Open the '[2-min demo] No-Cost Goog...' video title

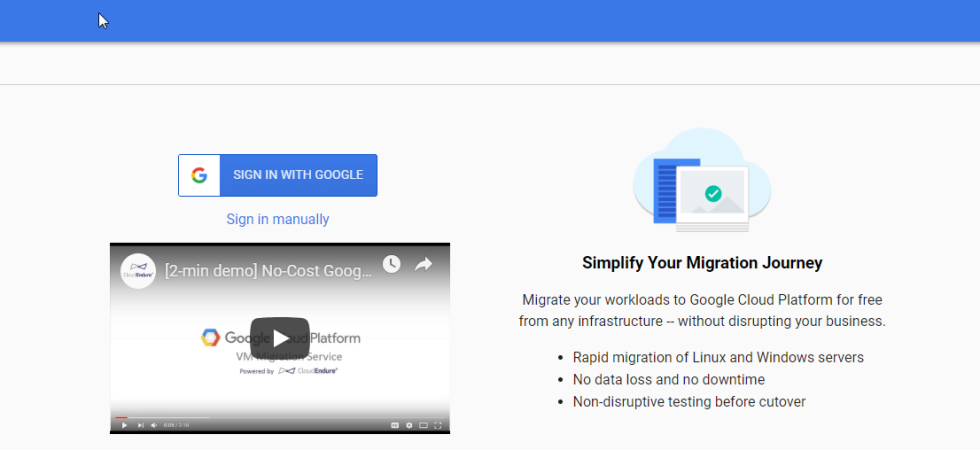(268, 271)
